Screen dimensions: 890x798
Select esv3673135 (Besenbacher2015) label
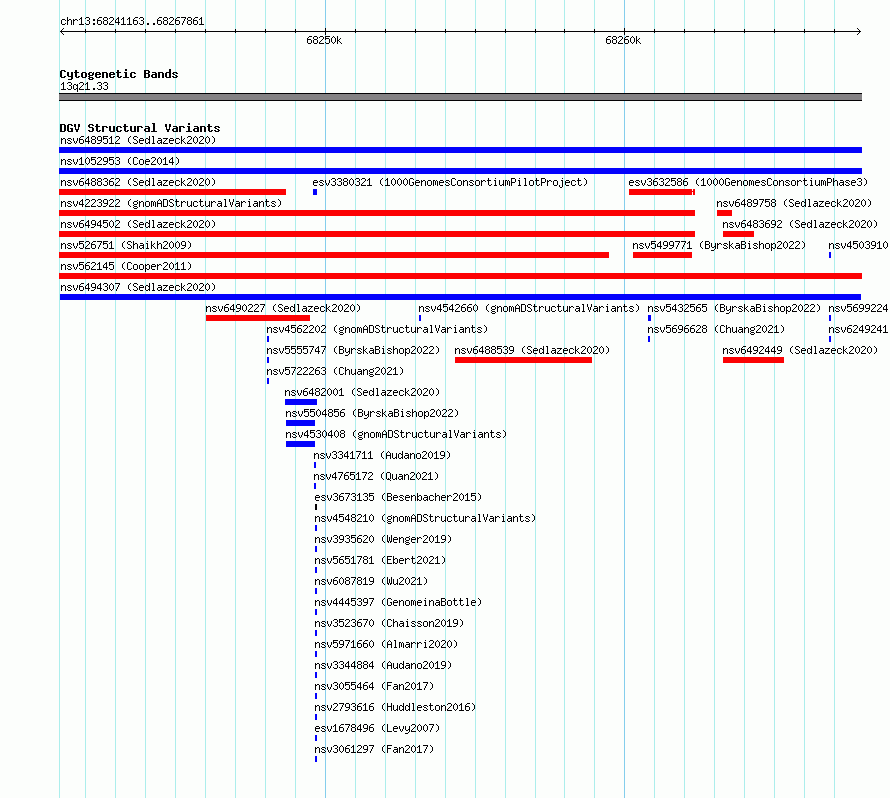click(x=398, y=497)
